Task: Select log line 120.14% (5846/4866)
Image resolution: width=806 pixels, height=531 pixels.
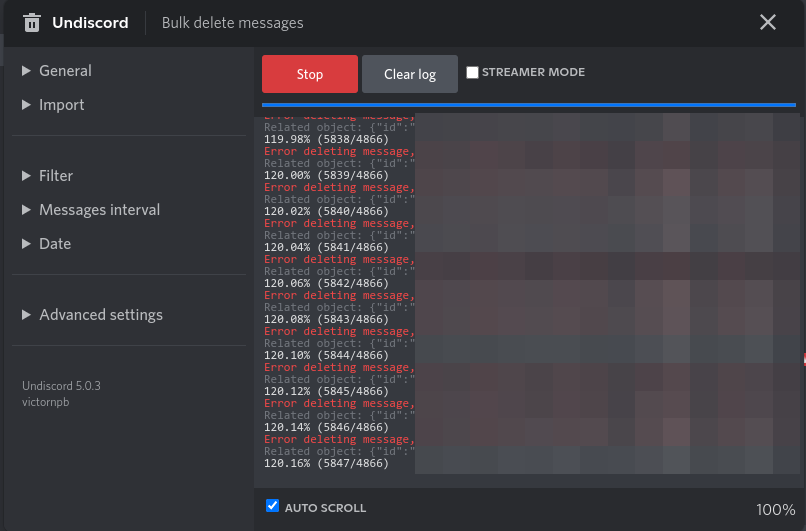Action: (x=326, y=427)
